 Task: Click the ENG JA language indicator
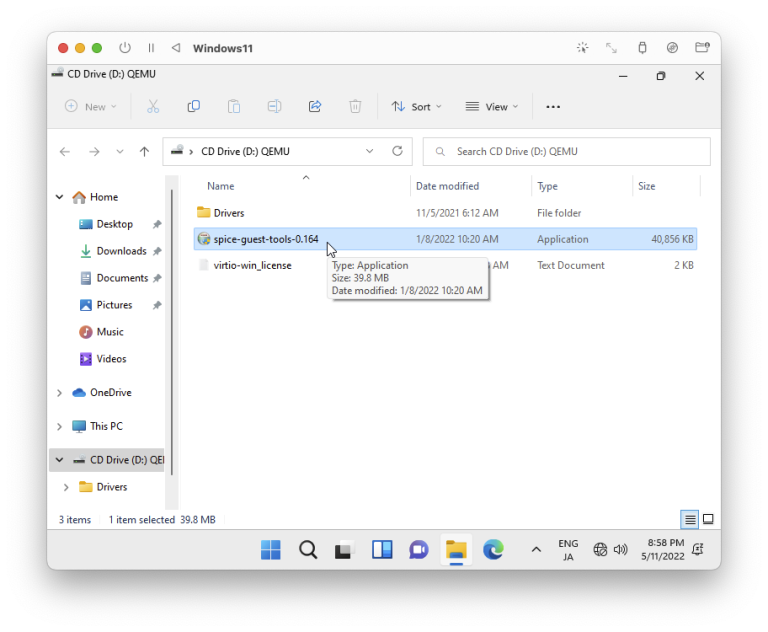[568, 550]
